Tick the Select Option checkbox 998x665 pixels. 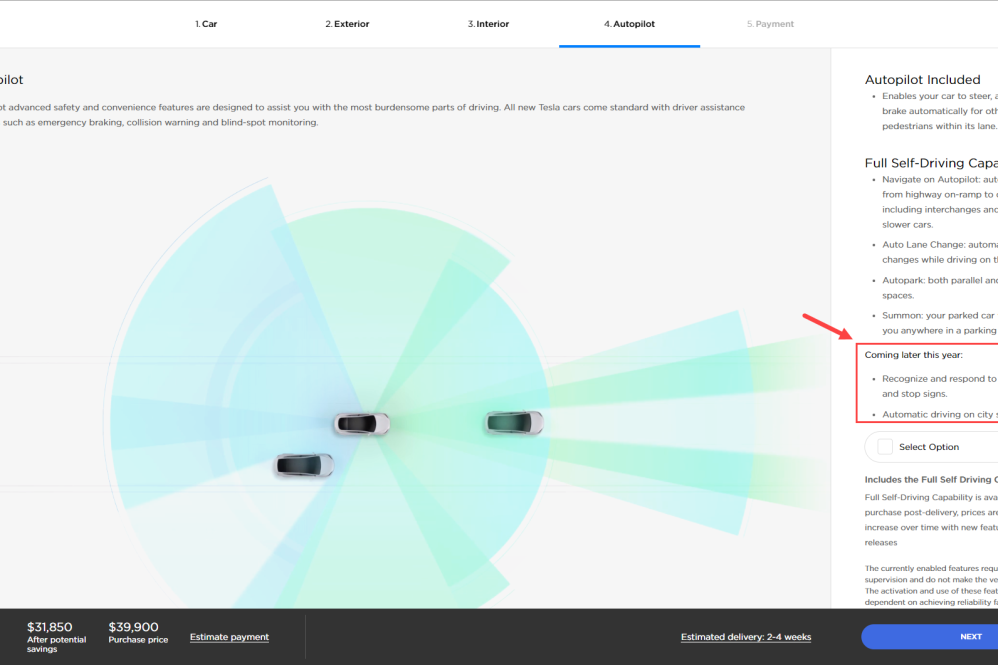[885, 447]
